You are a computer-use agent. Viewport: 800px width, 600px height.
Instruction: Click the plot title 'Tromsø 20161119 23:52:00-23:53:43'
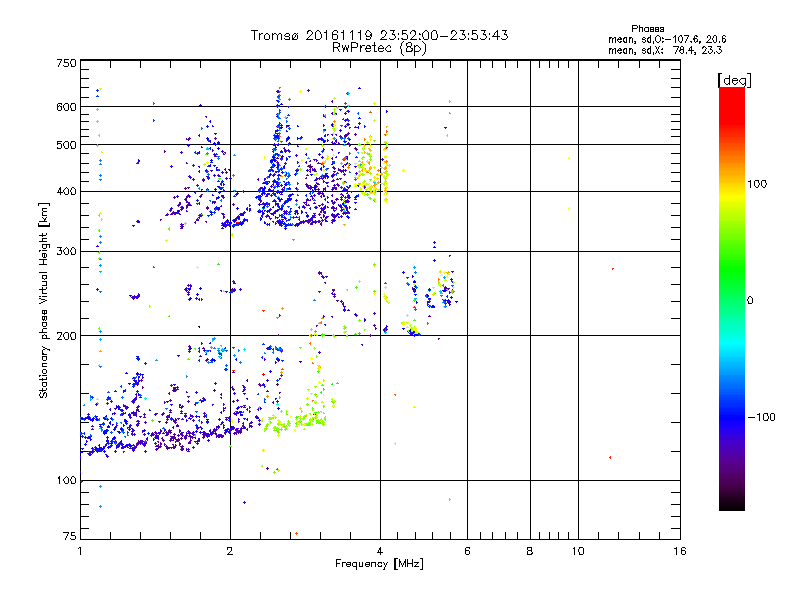pos(379,35)
